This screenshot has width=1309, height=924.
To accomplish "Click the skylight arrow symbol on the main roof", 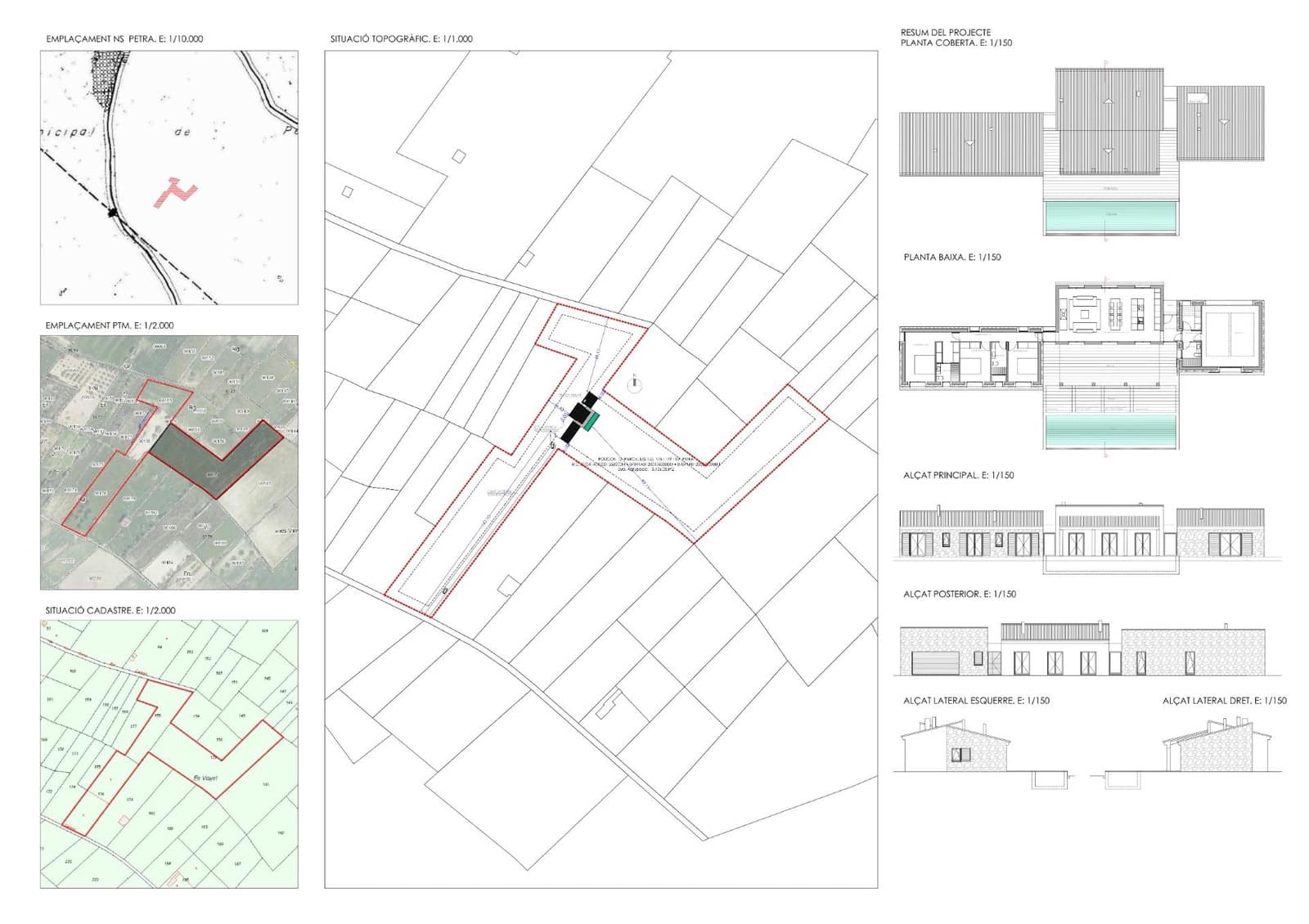I will (x=1109, y=101).
